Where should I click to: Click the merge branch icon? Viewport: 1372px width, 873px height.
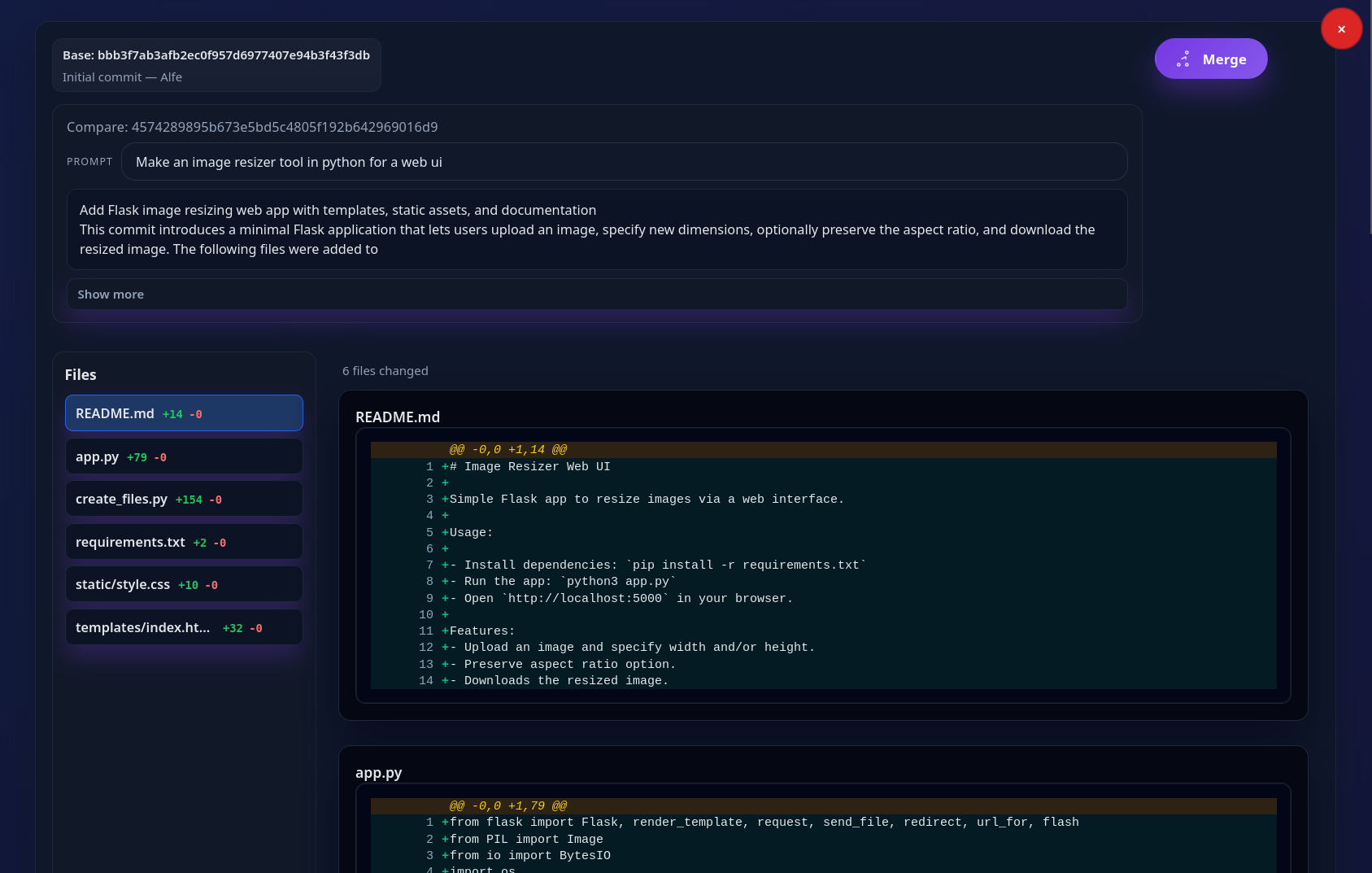click(1183, 59)
